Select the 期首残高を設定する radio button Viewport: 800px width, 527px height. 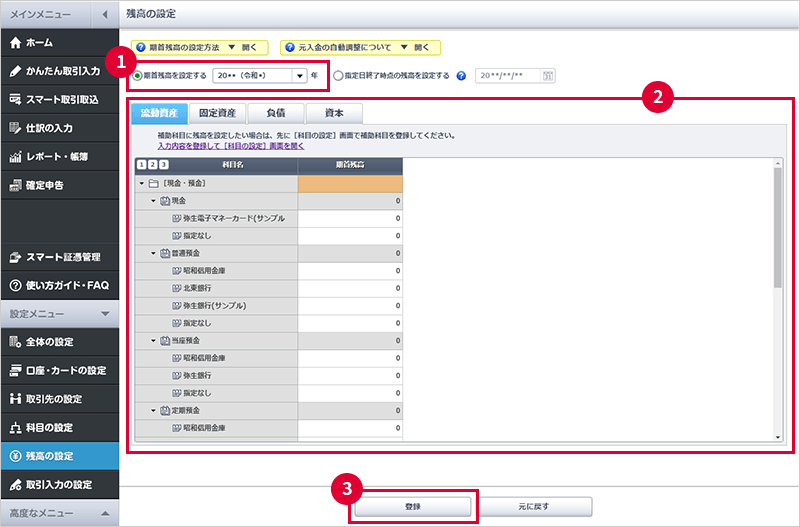pyautogui.click(x=137, y=75)
